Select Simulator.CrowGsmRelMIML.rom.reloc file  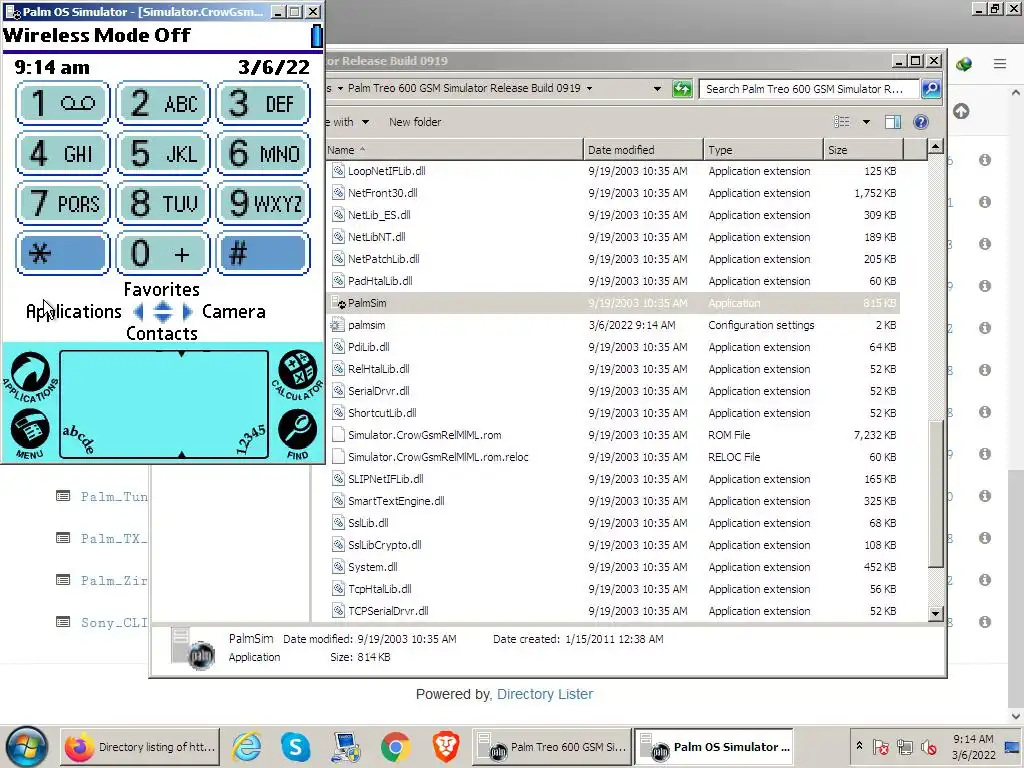[613, 457]
